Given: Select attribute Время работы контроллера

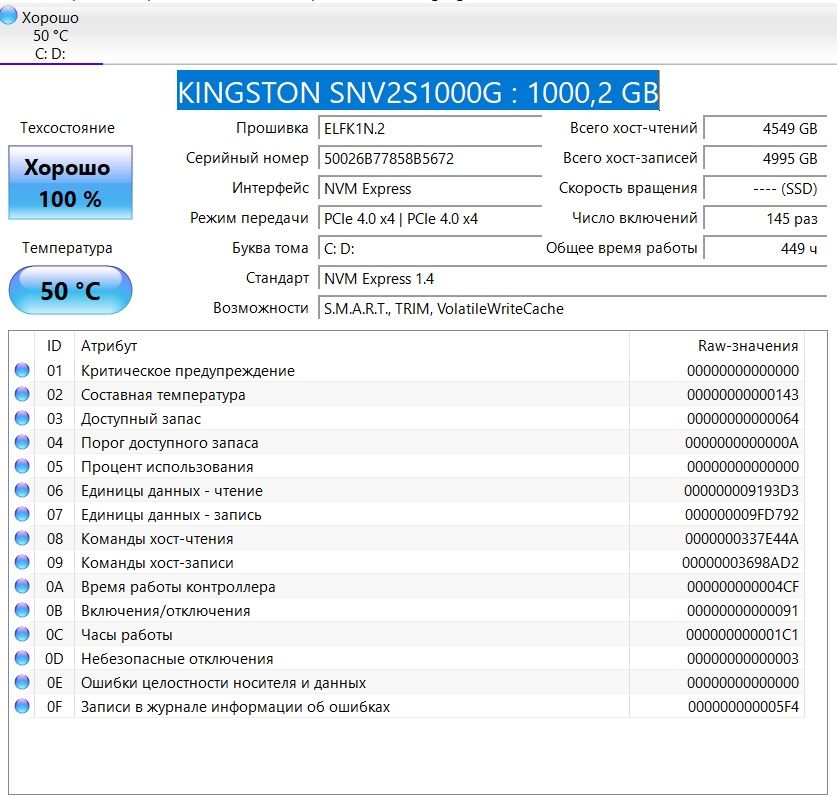Looking at the screenshot, I should pos(178,587).
